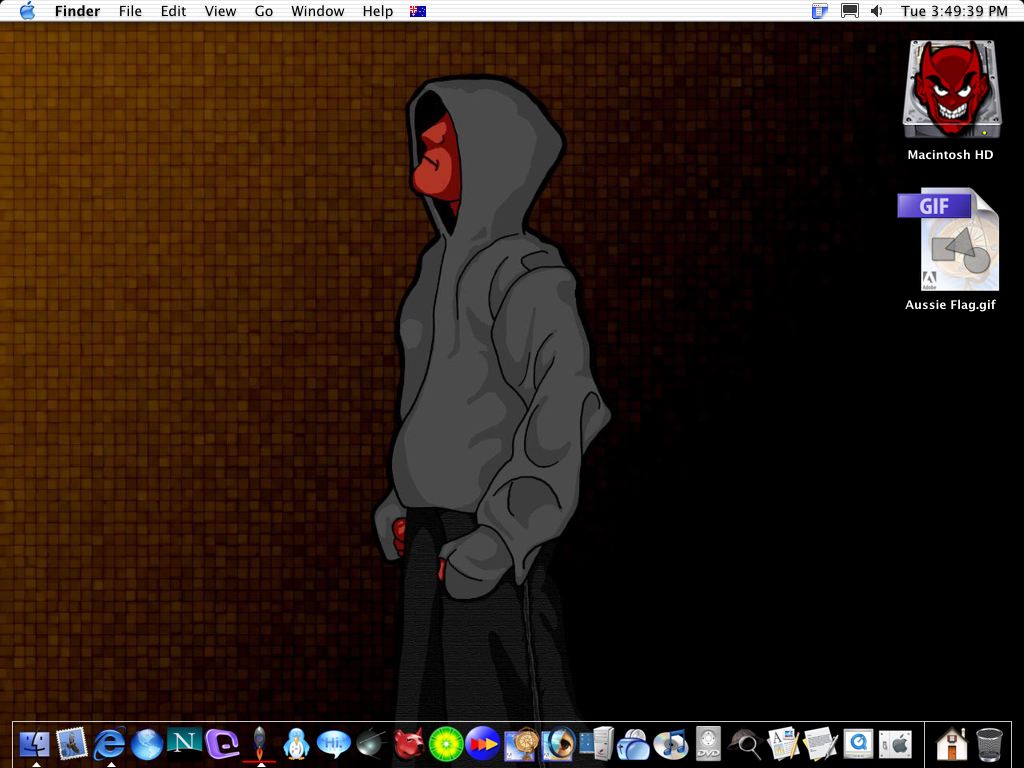Screen dimensions: 1024x768
Task: Open the Trash in the Dock
Action: (x=989, y=744)
